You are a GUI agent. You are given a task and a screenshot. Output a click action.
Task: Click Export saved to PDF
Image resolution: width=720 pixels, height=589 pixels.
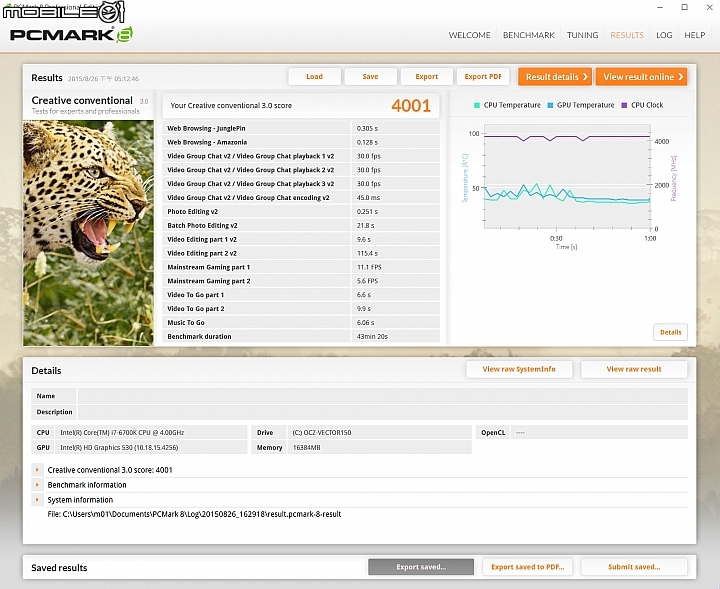[528, 567]
